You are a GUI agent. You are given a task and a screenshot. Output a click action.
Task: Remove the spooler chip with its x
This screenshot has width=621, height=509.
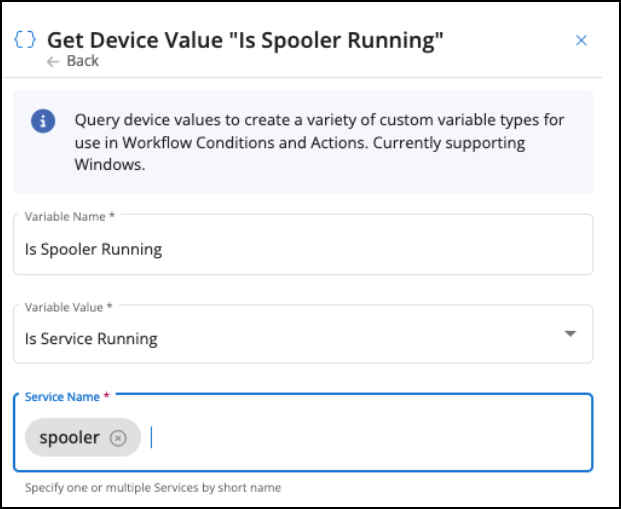tap(118, 438)
